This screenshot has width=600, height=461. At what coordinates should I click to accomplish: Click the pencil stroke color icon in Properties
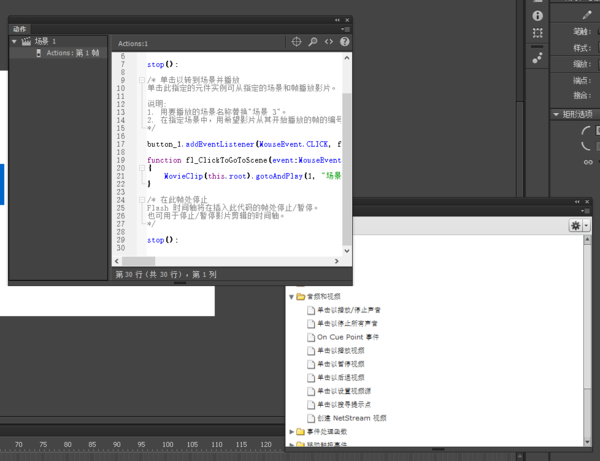click(x=587, y=15)
